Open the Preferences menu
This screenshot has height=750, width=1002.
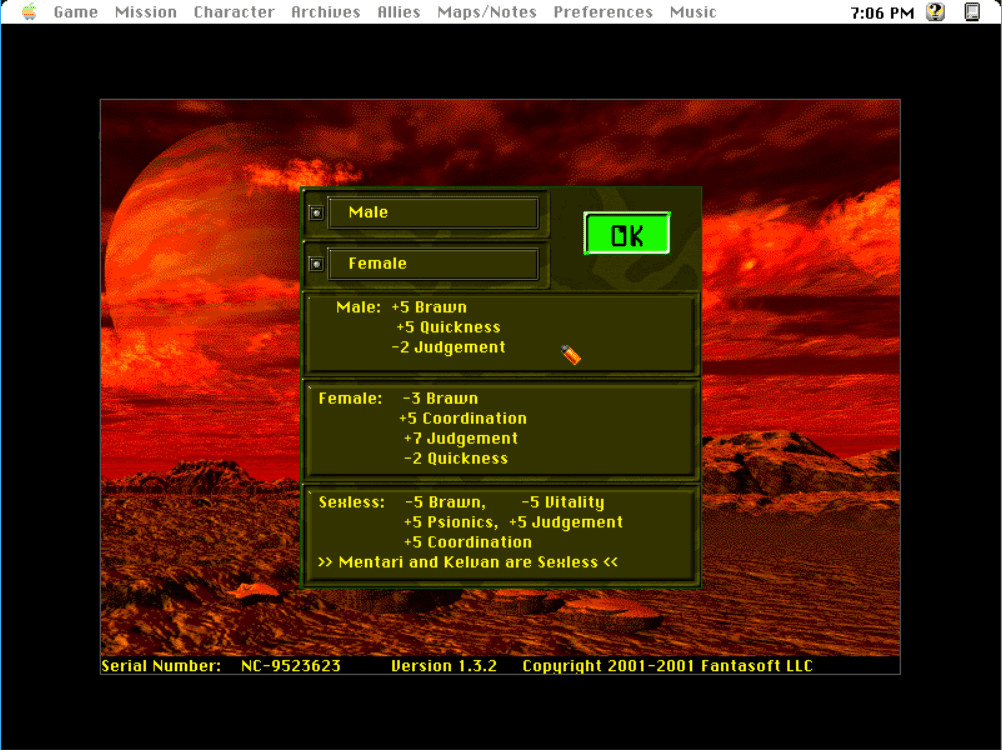click(603, 12)
